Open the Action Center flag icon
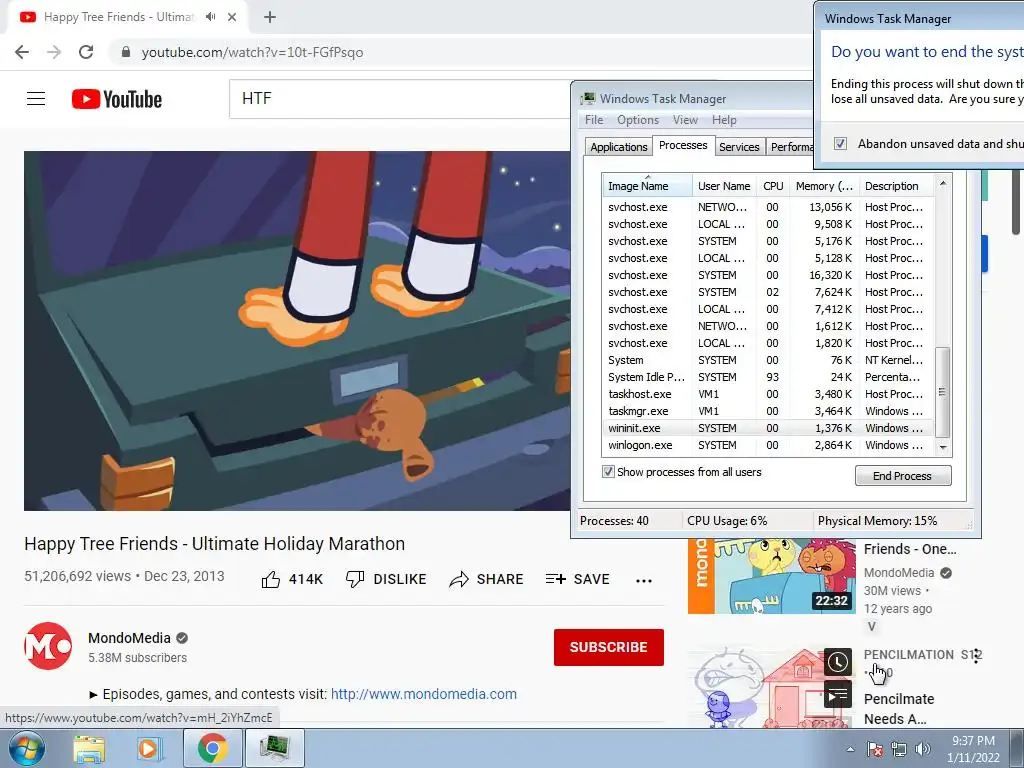This screenshot has height=768, width=1024. coord(875,749)
